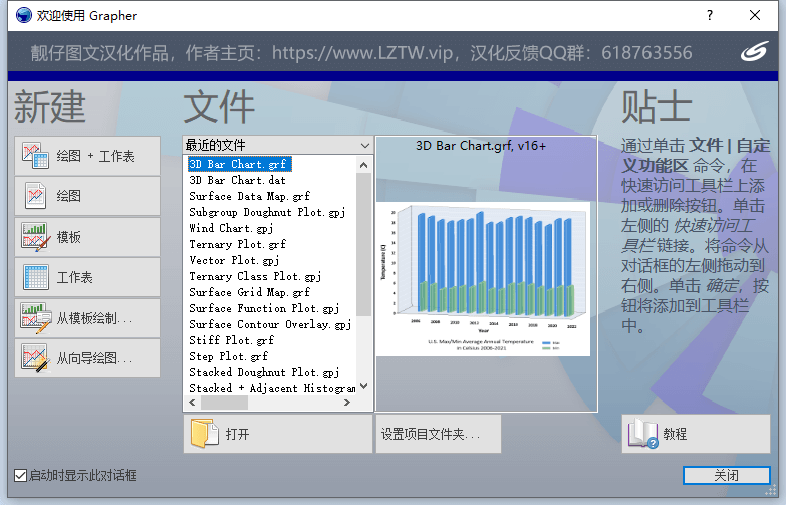
Task: Click the help question mark in title bar
Action: click(x=710, y=16)
